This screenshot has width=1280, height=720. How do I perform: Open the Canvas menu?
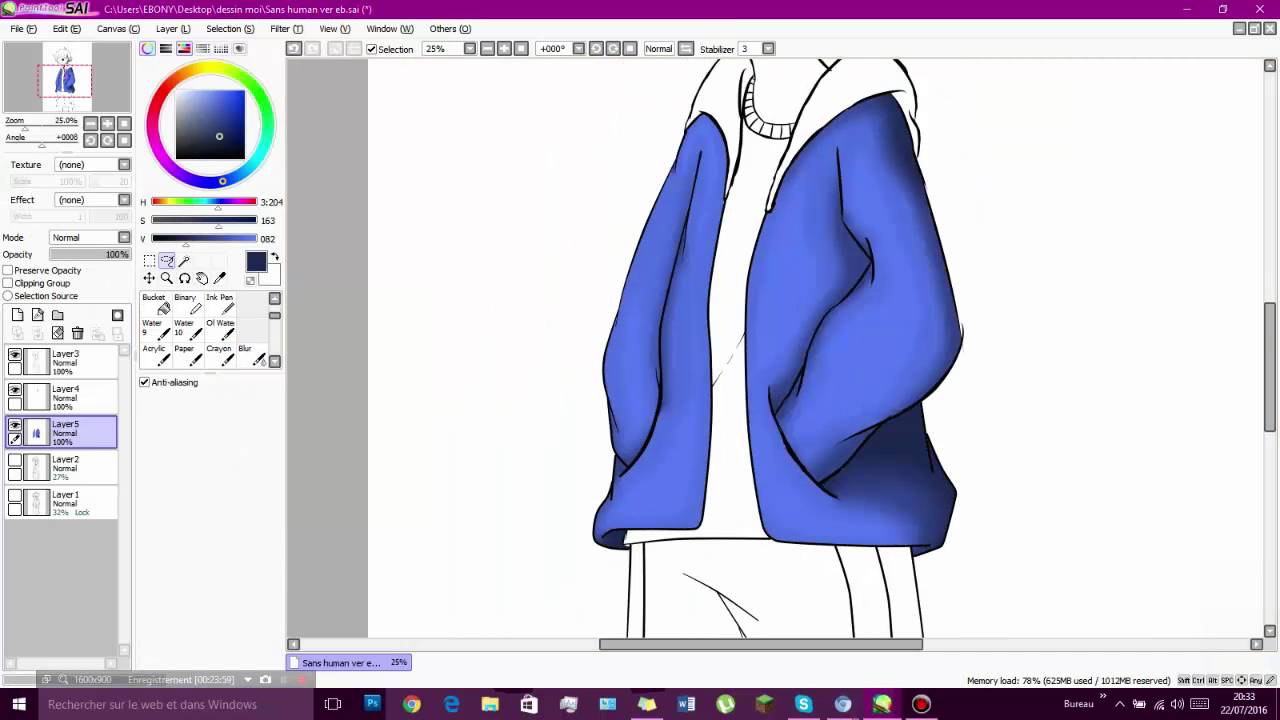[118, 29]
